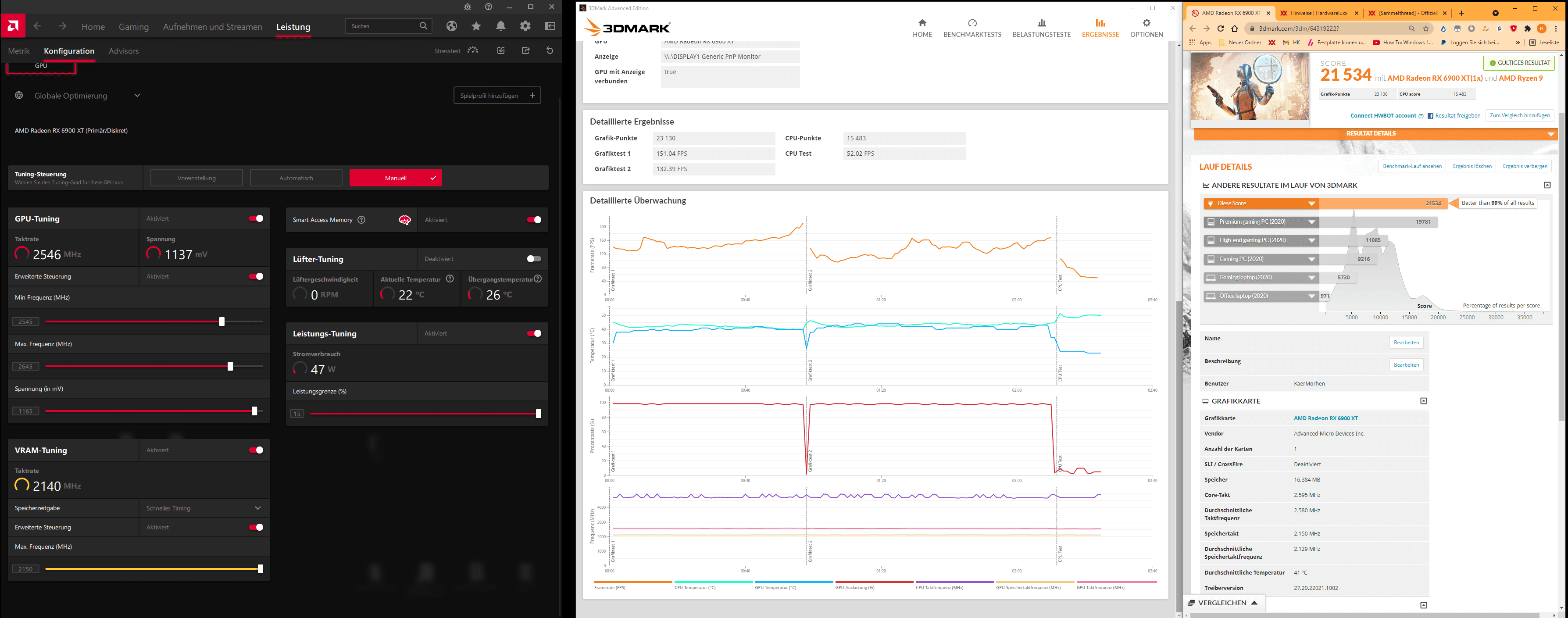This screenshot has height=618, width=1568.
Task: Toggle the VRAM-Tuning switch
Action: click(x=256, y=450)
